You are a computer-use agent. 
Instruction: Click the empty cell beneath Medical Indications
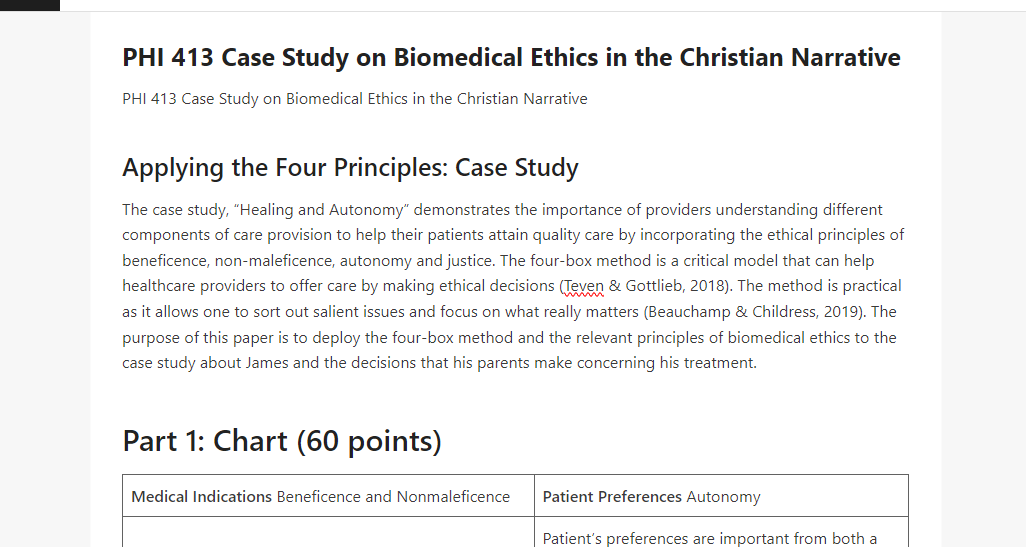[328, 533]
